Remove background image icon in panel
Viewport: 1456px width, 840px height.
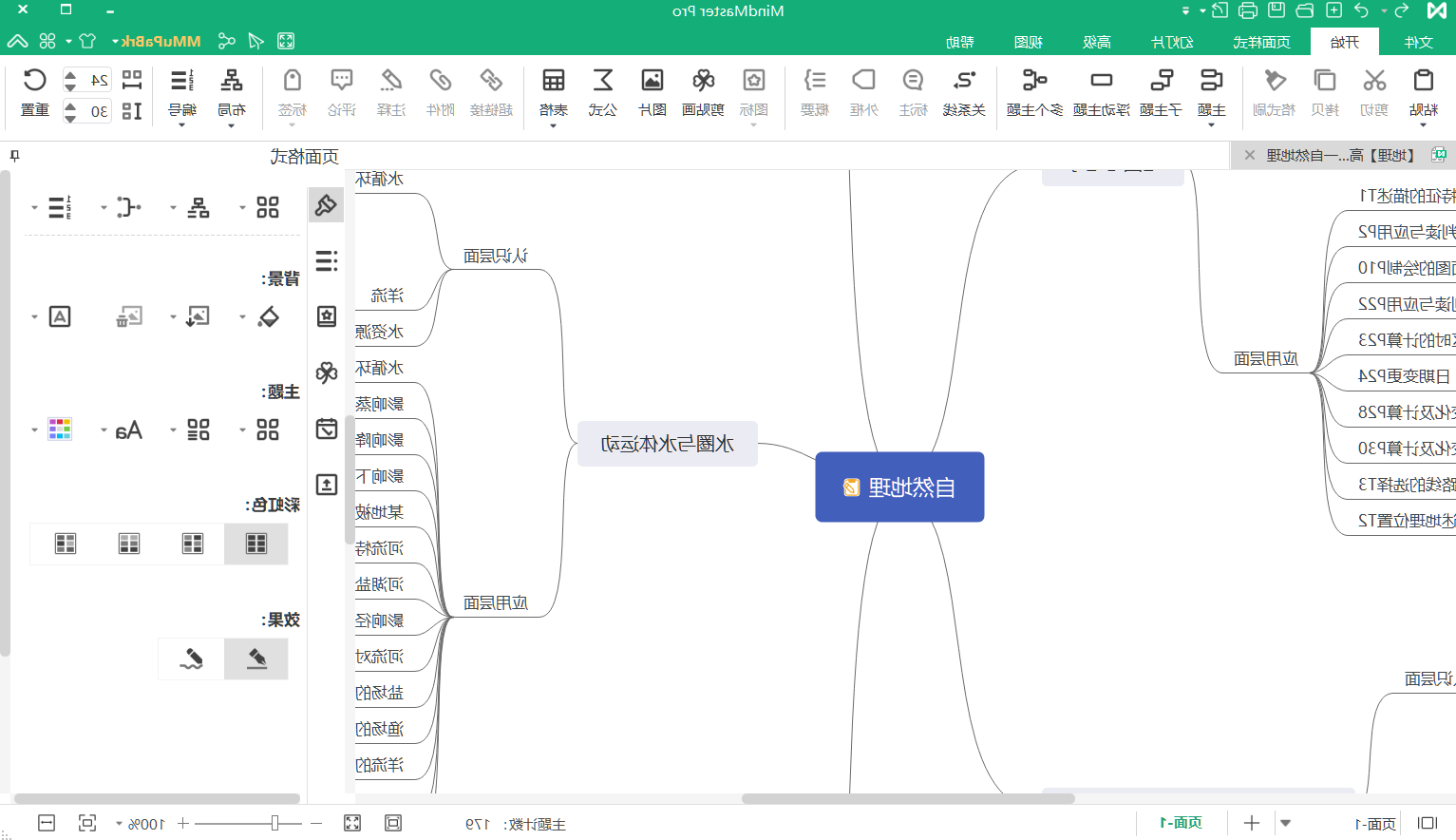(129, 316)
